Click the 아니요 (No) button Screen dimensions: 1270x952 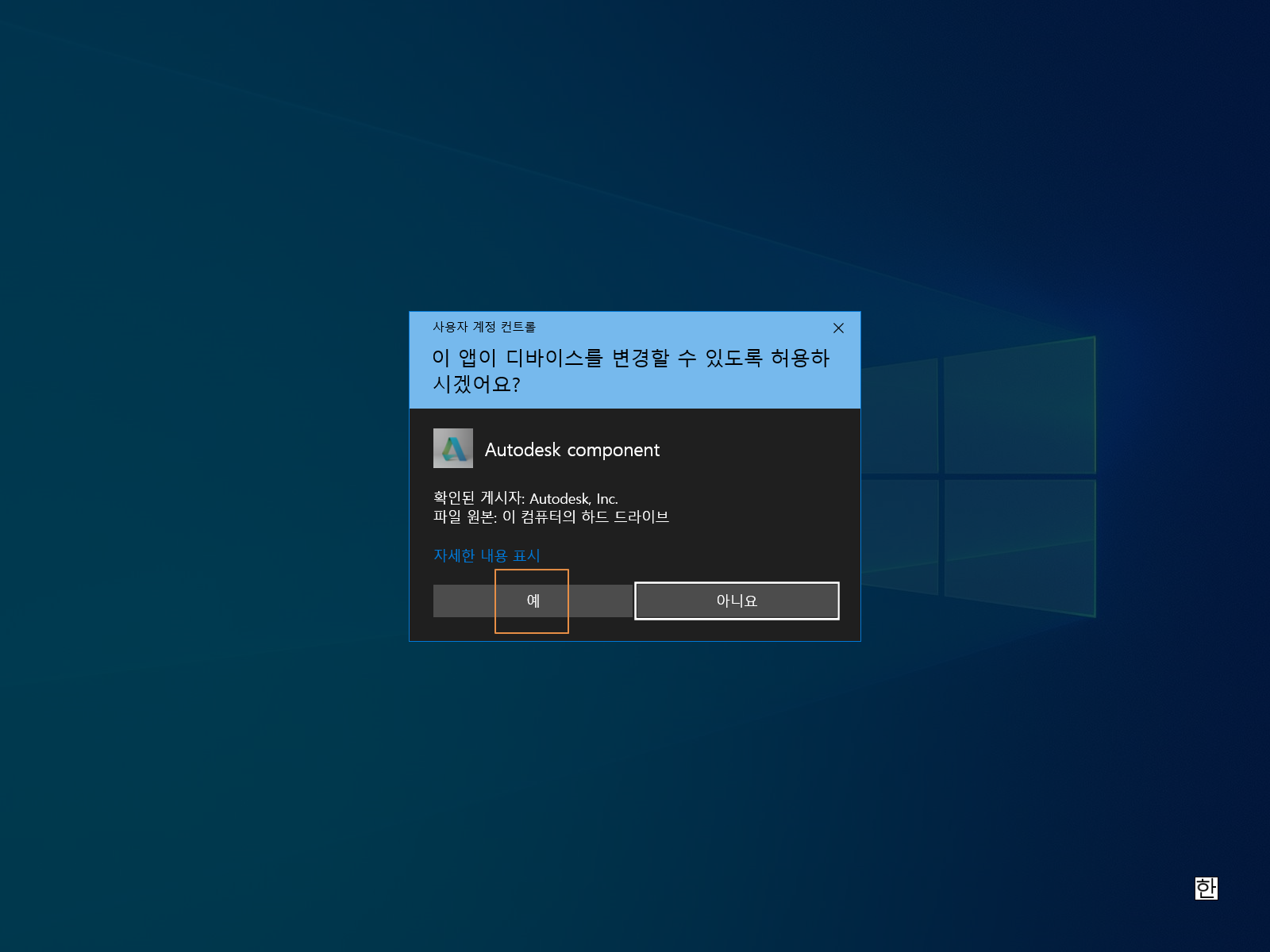tap(737, 601)
